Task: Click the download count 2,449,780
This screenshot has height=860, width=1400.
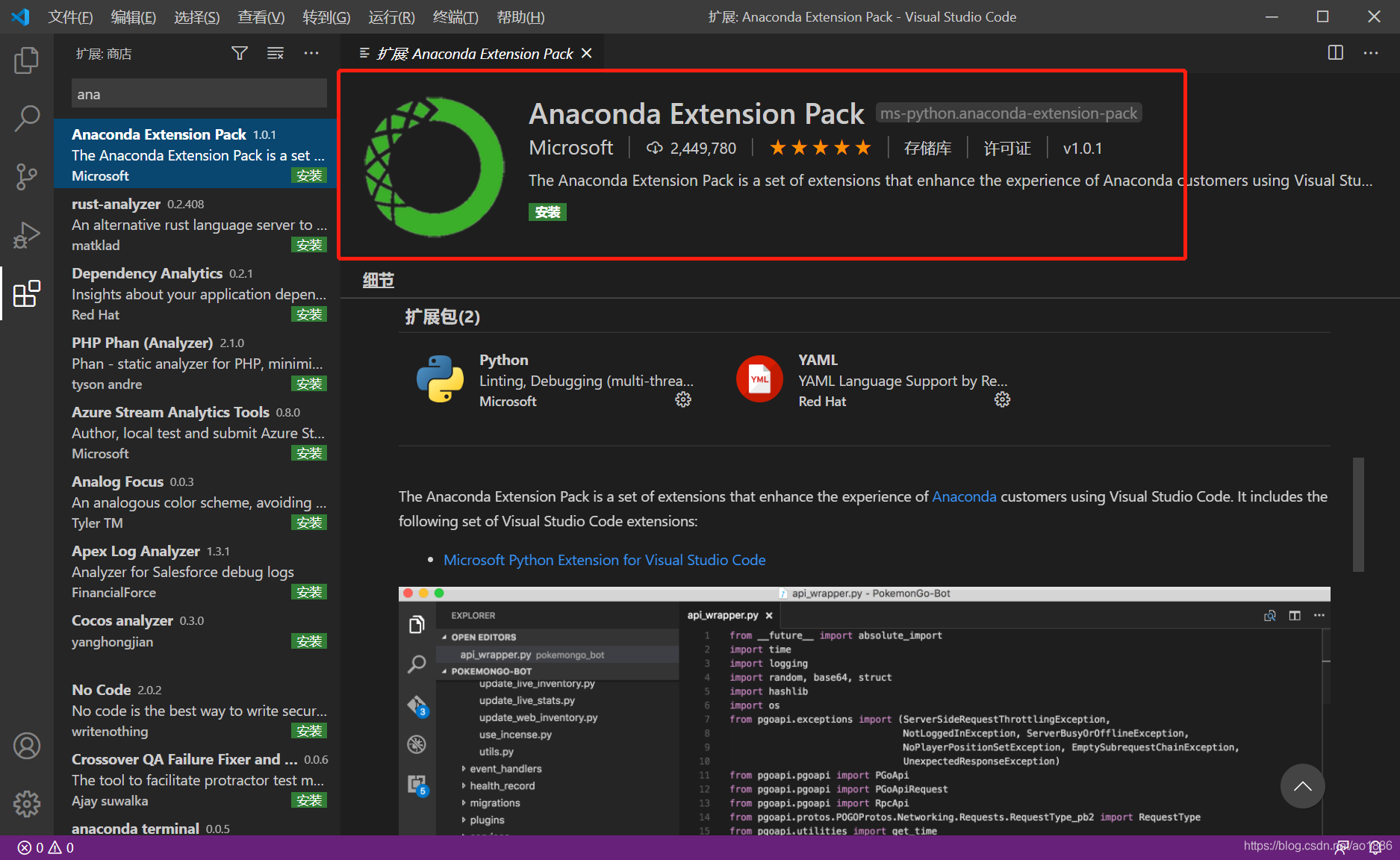Action: (691, 148)
